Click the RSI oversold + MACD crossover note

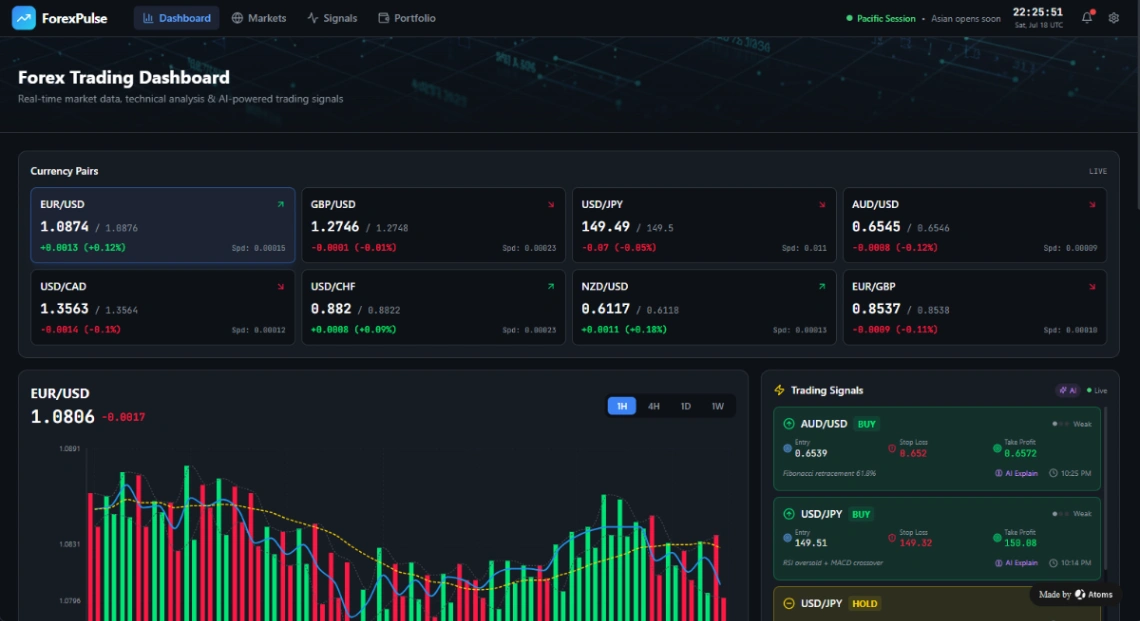click(832, 563)
